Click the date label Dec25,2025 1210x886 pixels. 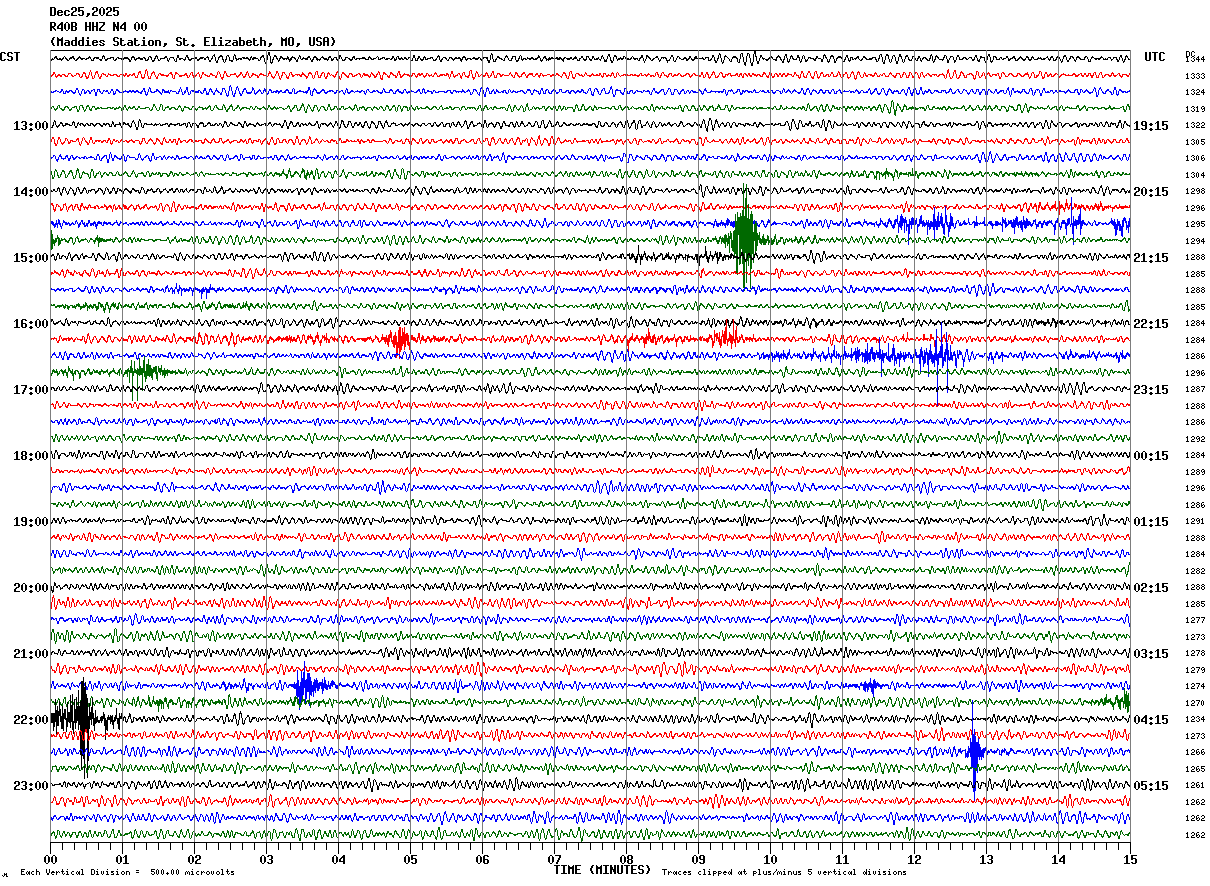pyautogui.click(x=84, y=11)
